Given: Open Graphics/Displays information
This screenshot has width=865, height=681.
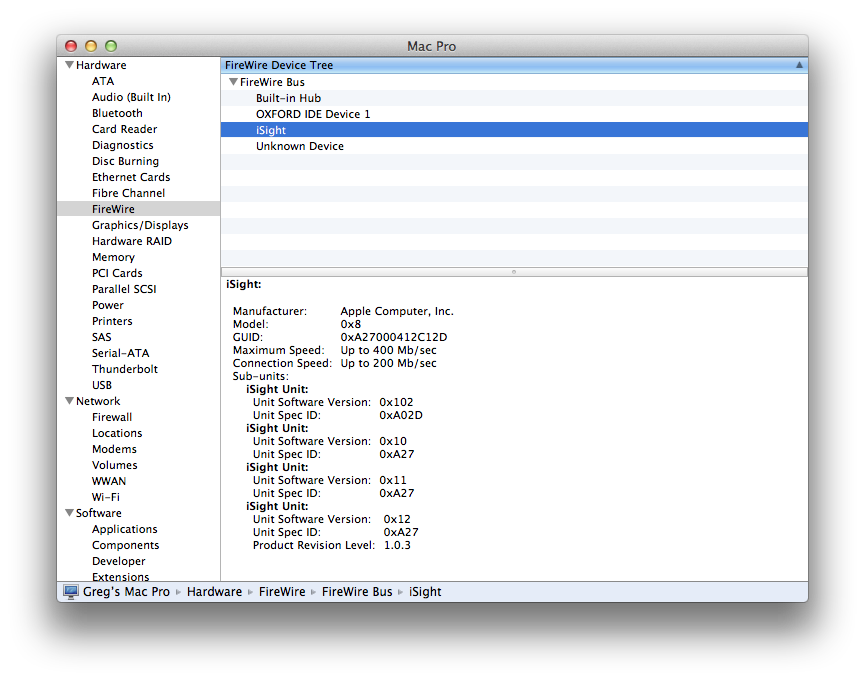Looking at the screenshot, I should point(140,225).
